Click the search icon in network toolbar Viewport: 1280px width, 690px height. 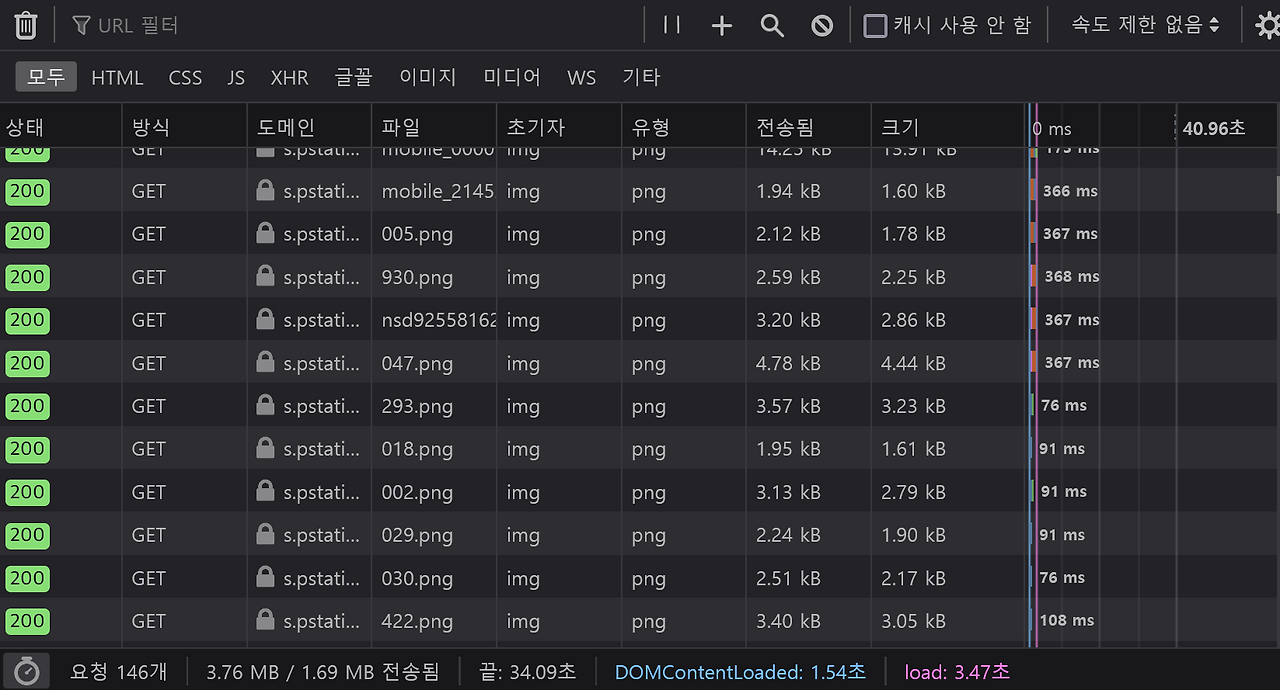coord(771,24)
